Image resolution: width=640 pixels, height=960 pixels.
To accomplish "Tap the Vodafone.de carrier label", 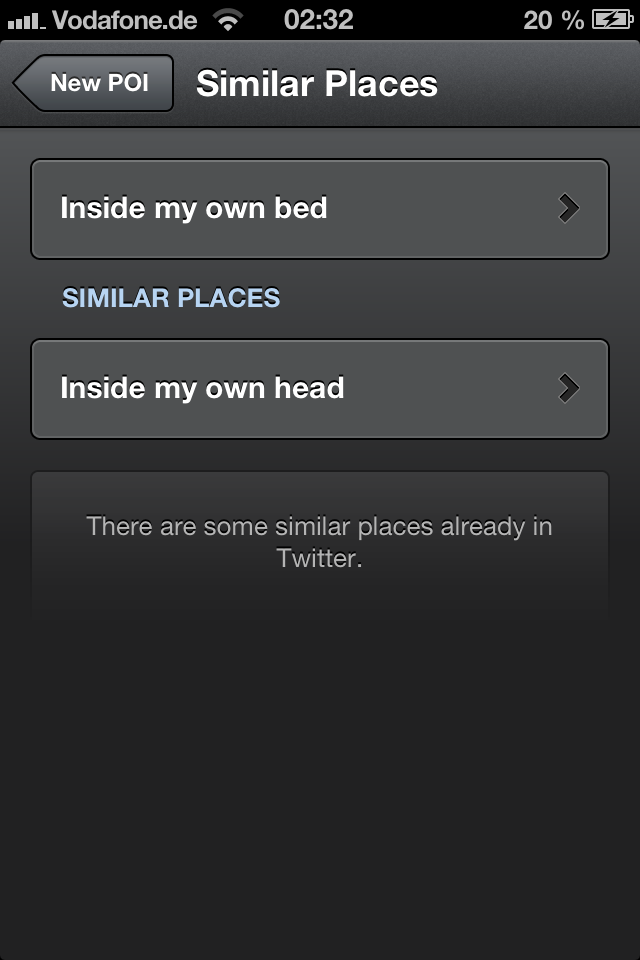I will [124, 20].
